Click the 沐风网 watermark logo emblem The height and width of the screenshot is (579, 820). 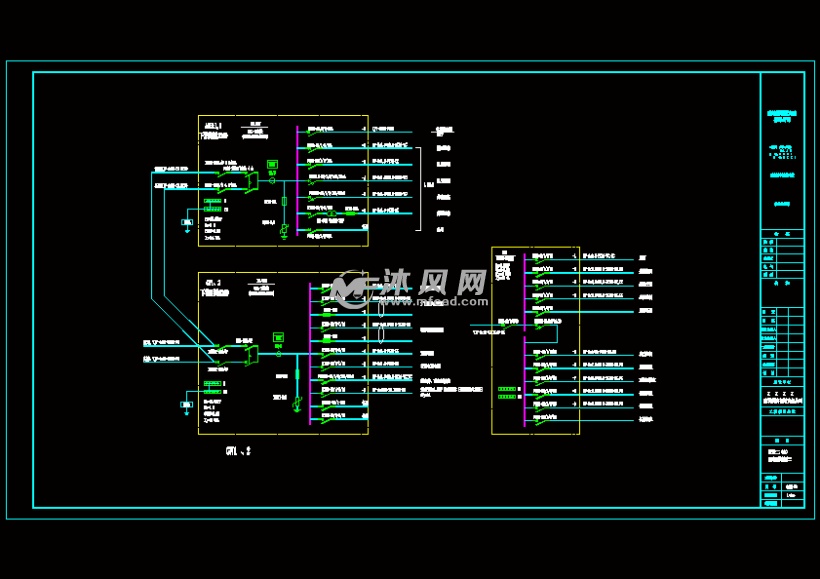coord(350,288)
